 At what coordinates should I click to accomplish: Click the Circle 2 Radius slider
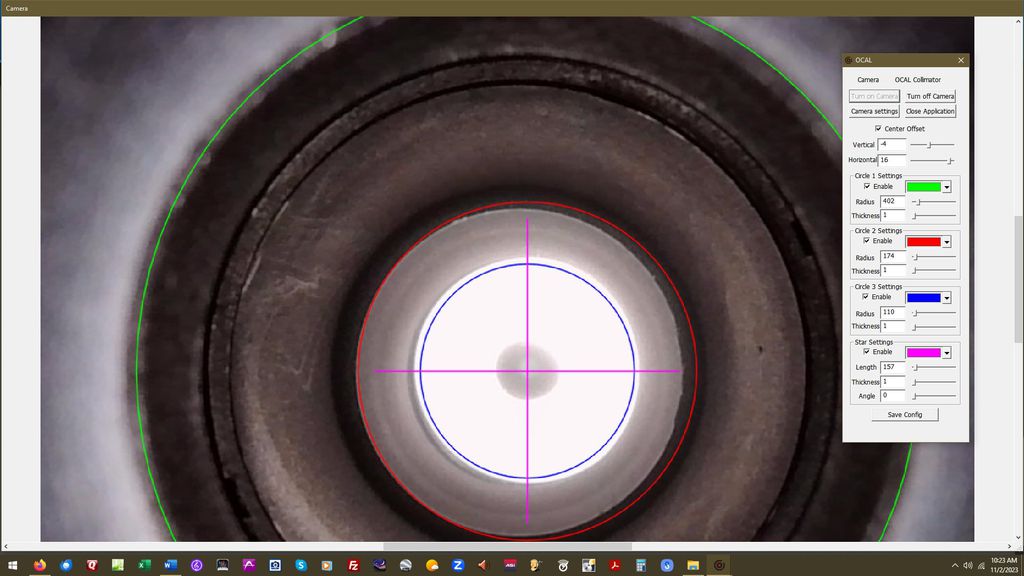coord(934,257)
